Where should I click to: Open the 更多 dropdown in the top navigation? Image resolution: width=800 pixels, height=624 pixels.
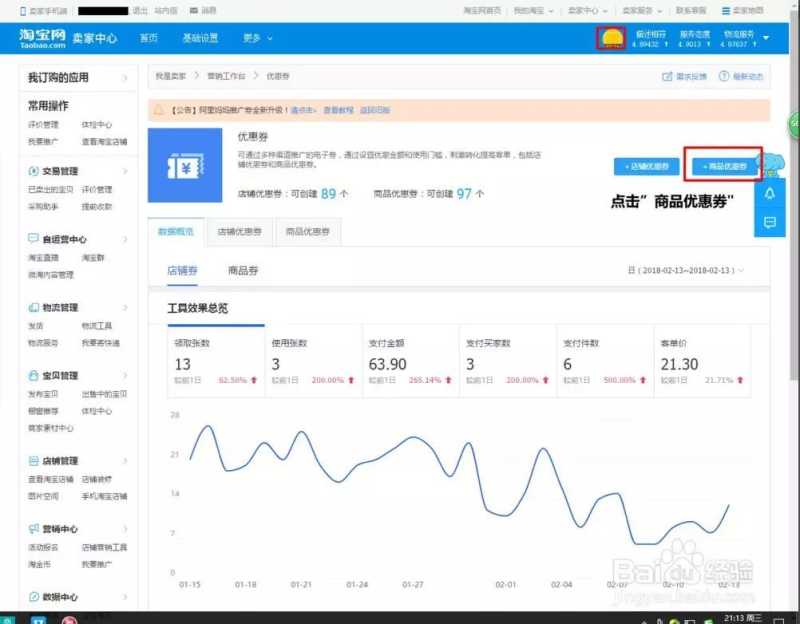[x=250, y=37]
